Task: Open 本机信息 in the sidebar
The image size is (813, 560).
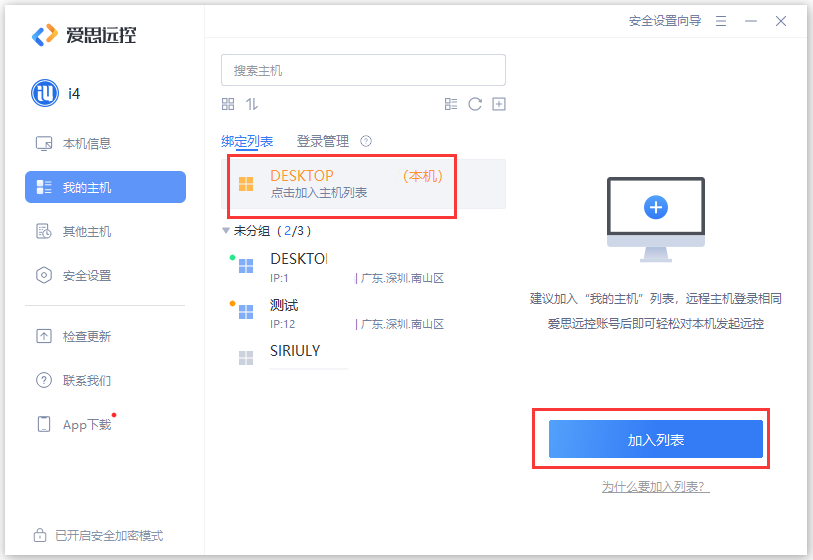Action: 87,143
